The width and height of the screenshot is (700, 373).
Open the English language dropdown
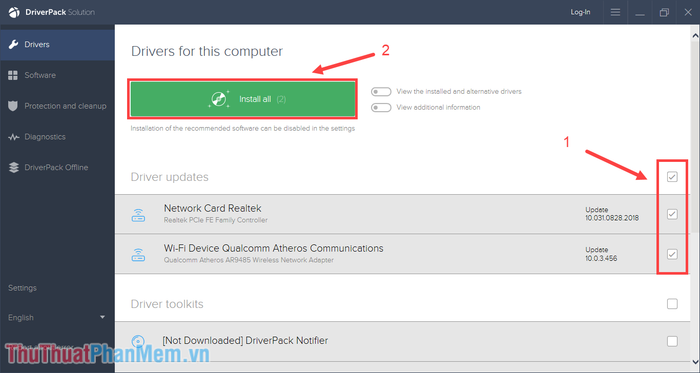pos(57,318)
